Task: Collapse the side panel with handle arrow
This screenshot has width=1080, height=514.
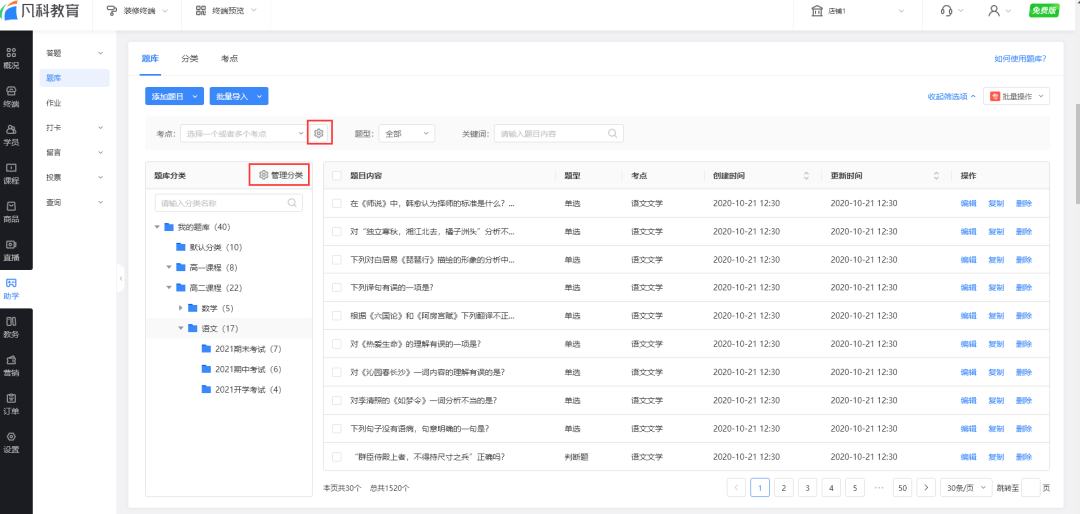Action: [x=121, y=278]
